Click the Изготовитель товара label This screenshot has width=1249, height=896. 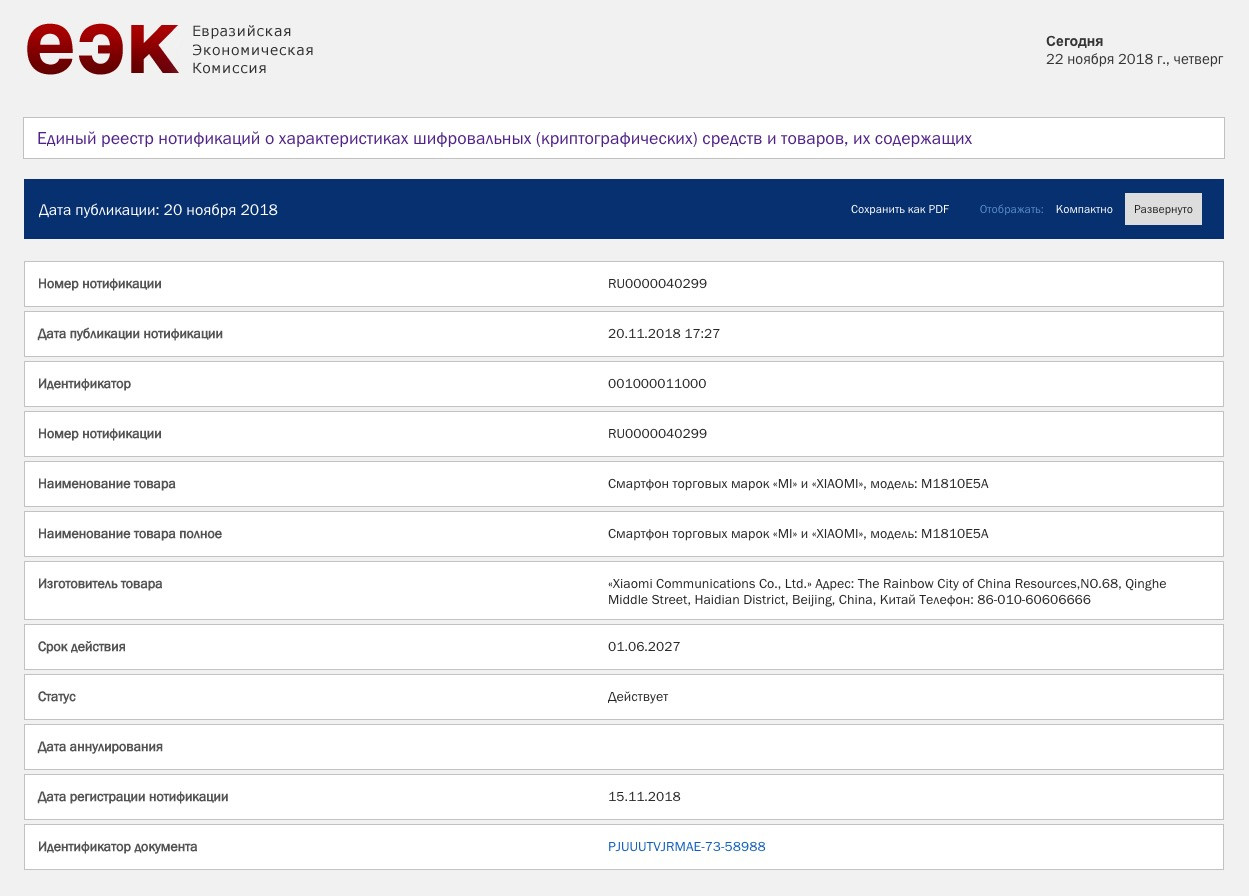(x=100, y=584)
